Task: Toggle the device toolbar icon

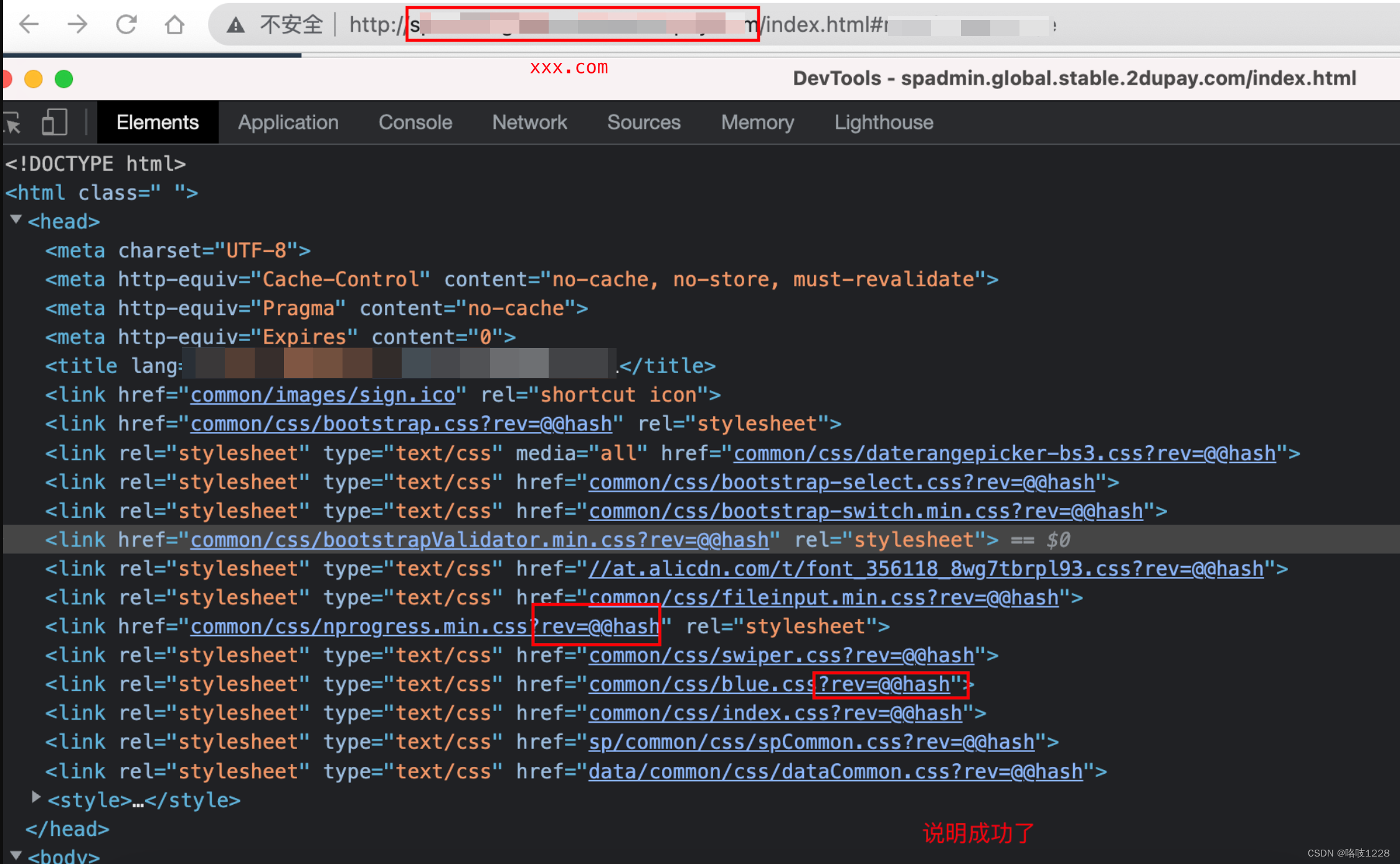Action: tap(54, 123)
